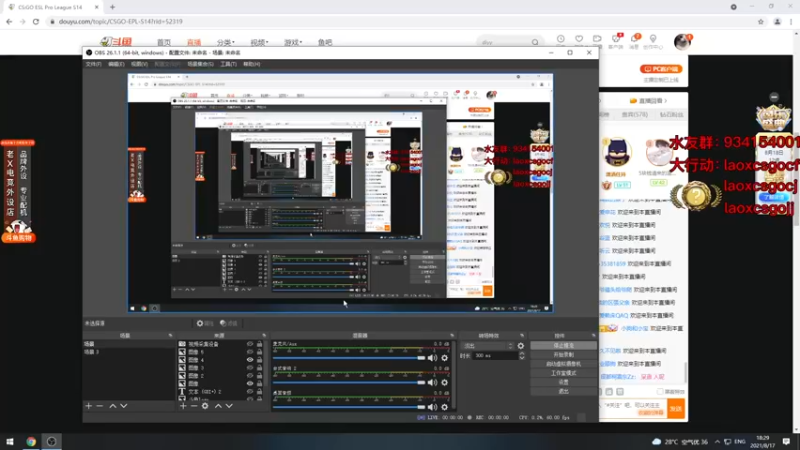Open source properties gear in the Sources panel
This screenshot has height=450, width=800.
coord(205,406)
